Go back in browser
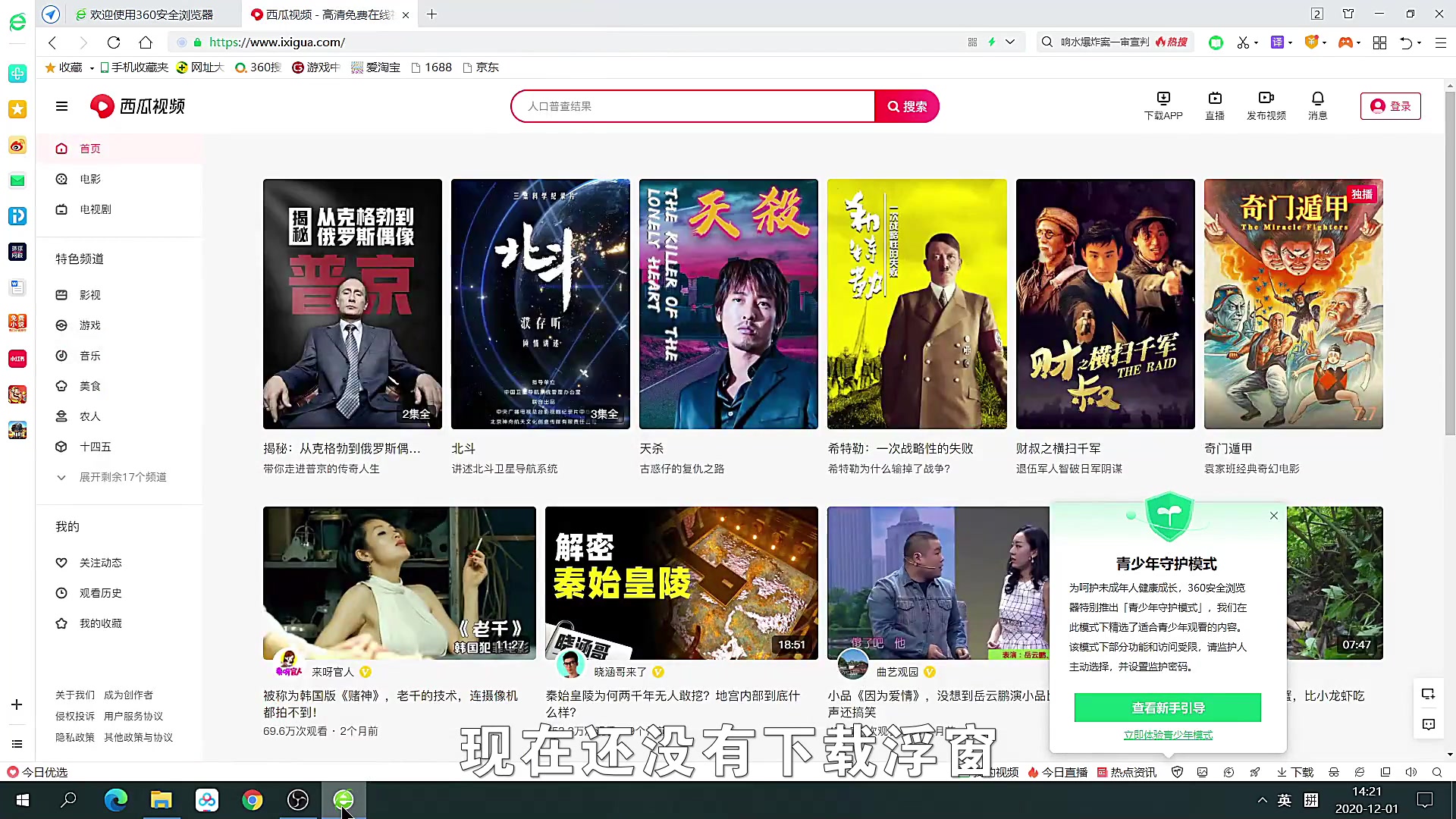This screenshot has height=819, width=1456. point(52,42)
